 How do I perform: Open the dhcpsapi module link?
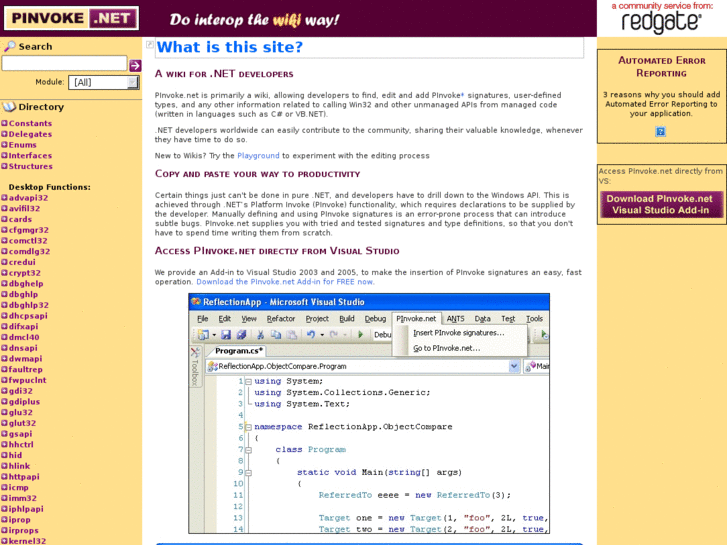(x=28, y=315)
